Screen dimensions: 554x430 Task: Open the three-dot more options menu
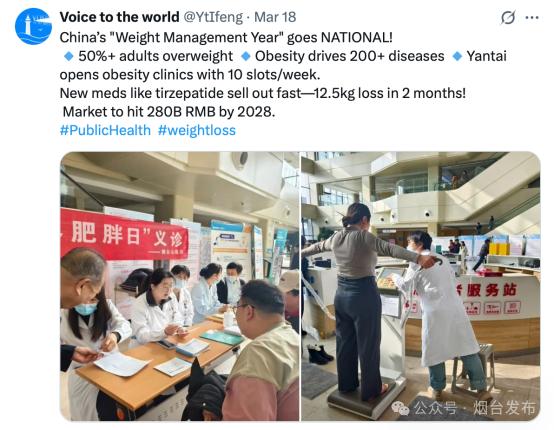532,17
